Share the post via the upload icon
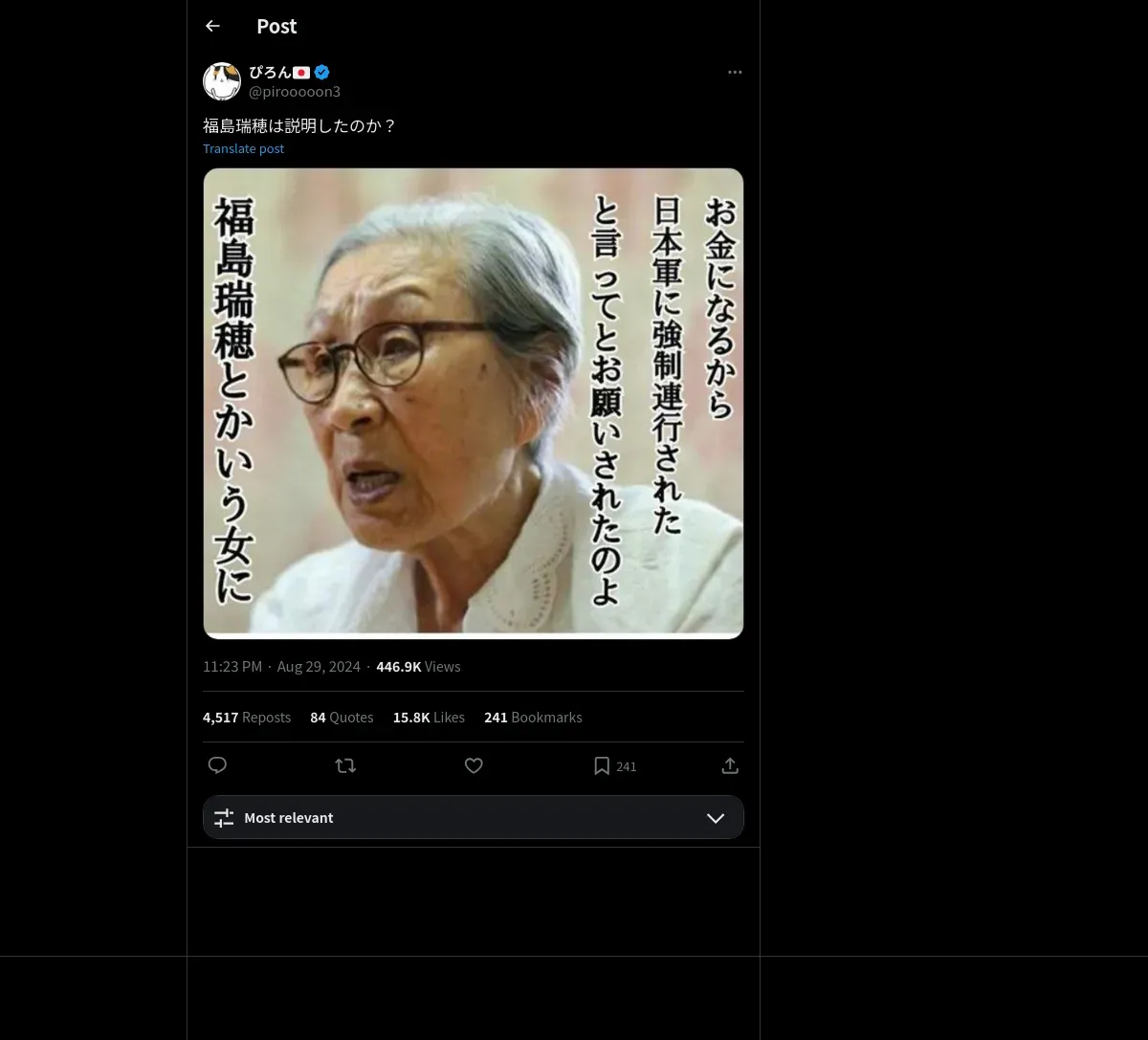This screenshot has height=1040, width=1148. pyautogui.click(x=730, y=765)
